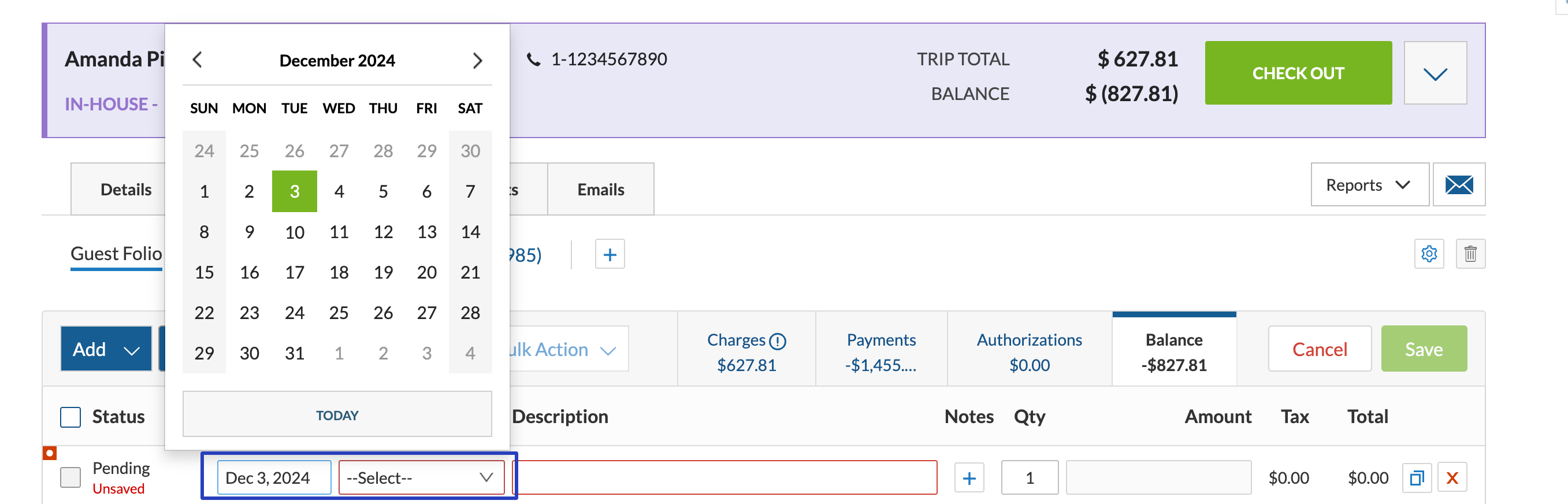1568x504 pixels.
Task: Switch to the Emails tab
Action: pos(600,190)
